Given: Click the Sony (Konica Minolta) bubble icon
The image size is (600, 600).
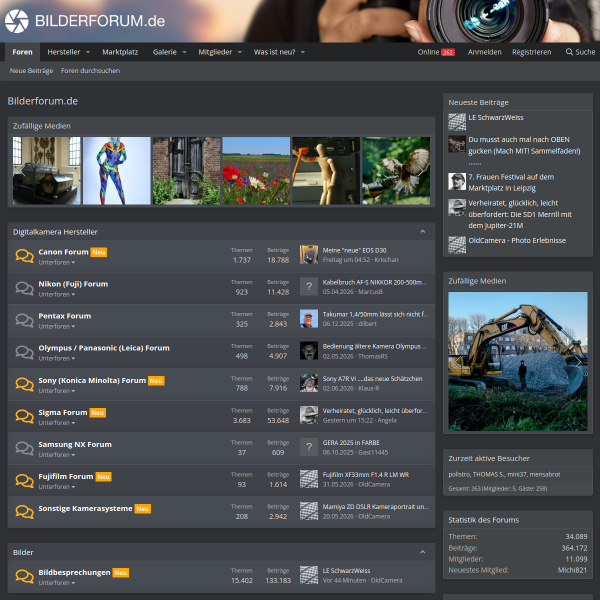Looking at the screenshot, I should [24, 384].
